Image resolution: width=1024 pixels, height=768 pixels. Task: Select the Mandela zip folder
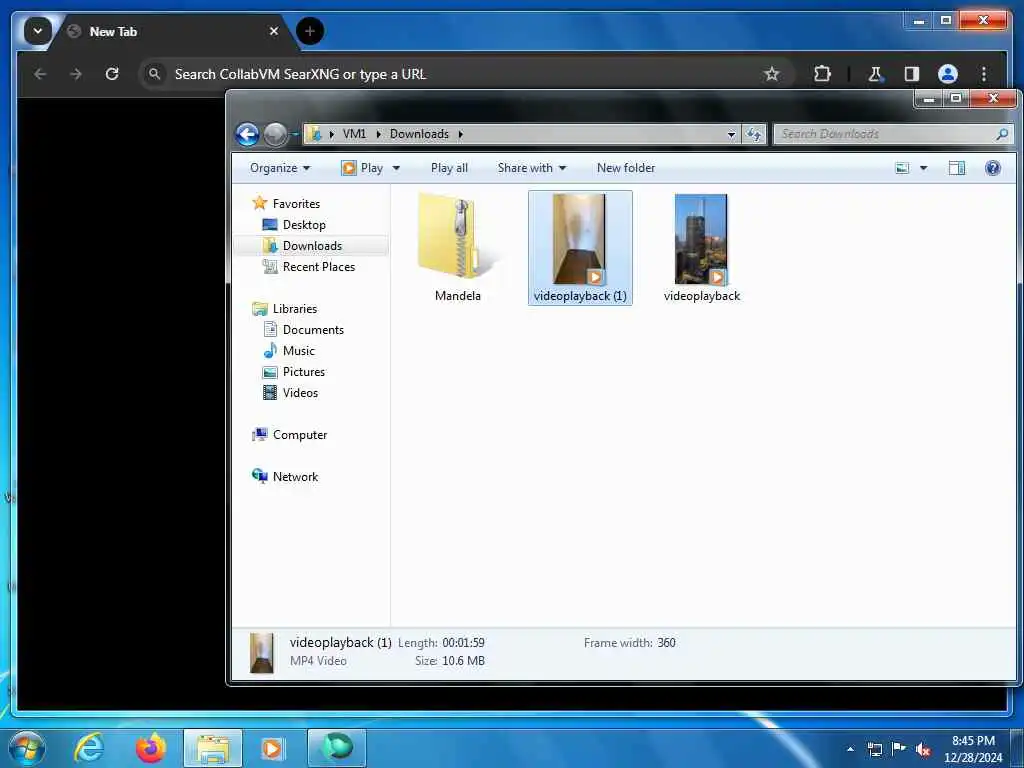coord(458,247)
